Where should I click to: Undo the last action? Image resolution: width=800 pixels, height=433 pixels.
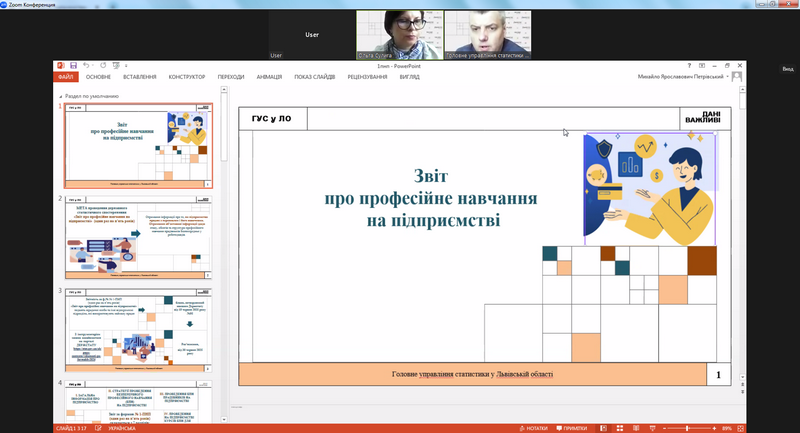pyautogui.click(x=86, y=65)
